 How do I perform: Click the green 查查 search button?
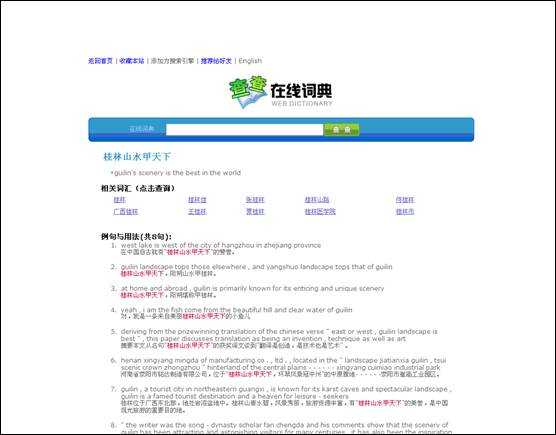point(342,129)
